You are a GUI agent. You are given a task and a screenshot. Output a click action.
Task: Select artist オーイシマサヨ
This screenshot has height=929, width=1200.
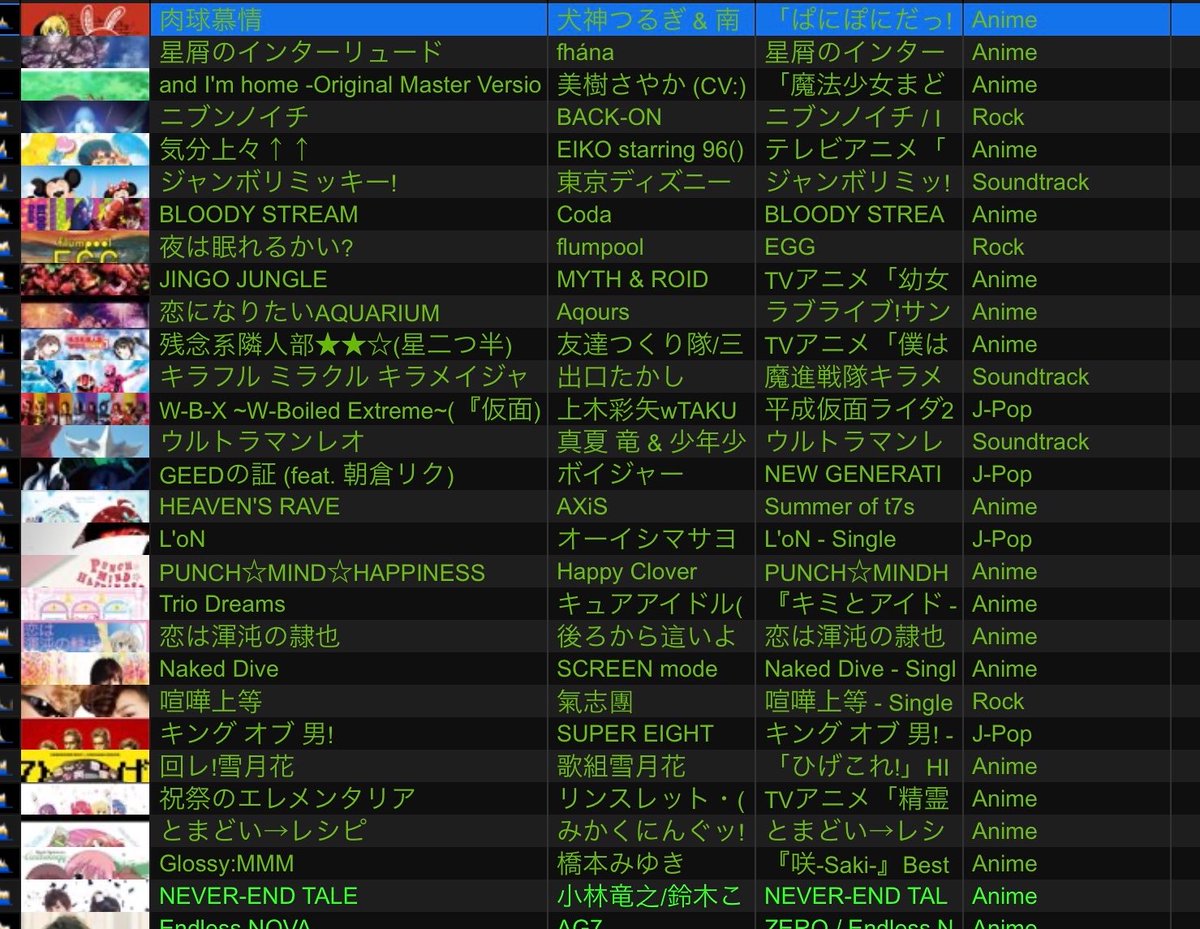click(646, 539)
